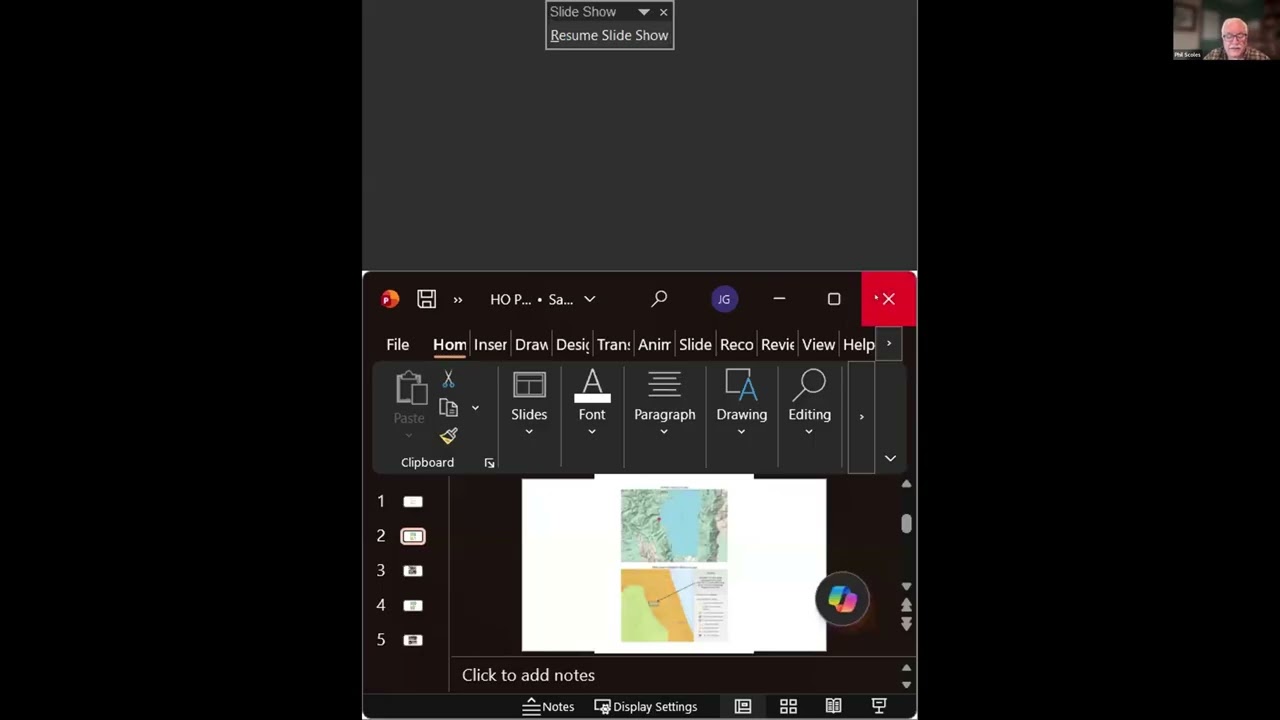Open Display Settings in status bar
Image resolution: width=1280 pixels, height=720 pixels.
click(x=646, y=706)
